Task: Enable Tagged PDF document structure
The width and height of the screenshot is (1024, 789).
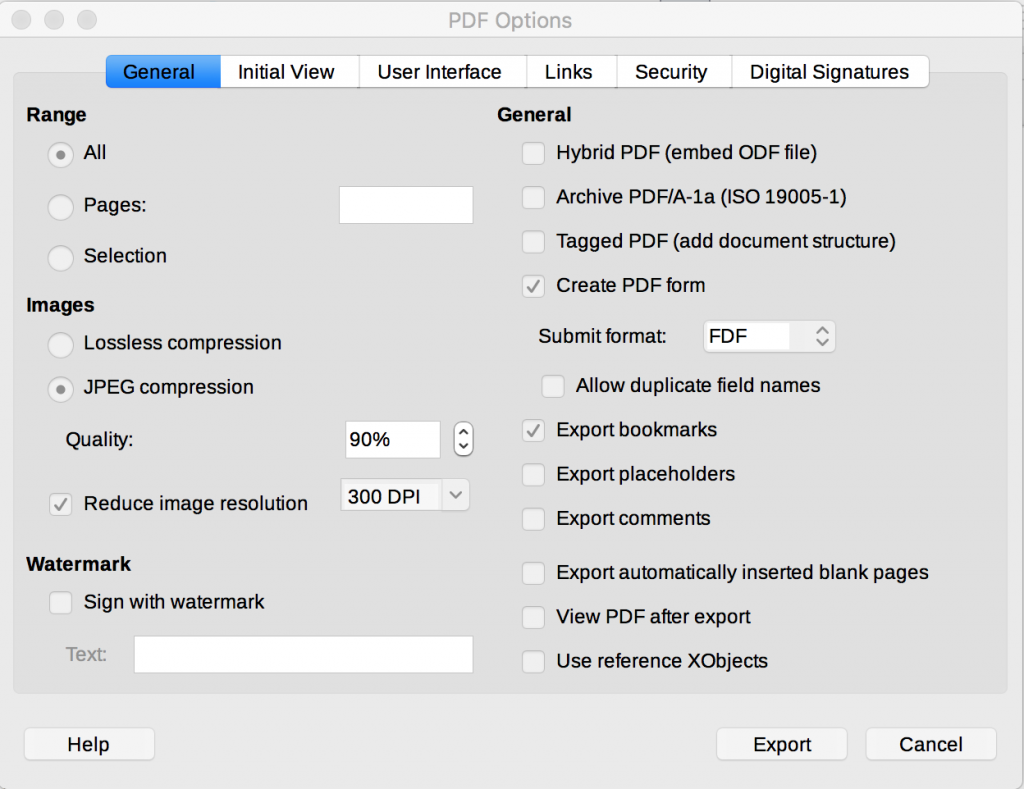Action: point(533,241)
